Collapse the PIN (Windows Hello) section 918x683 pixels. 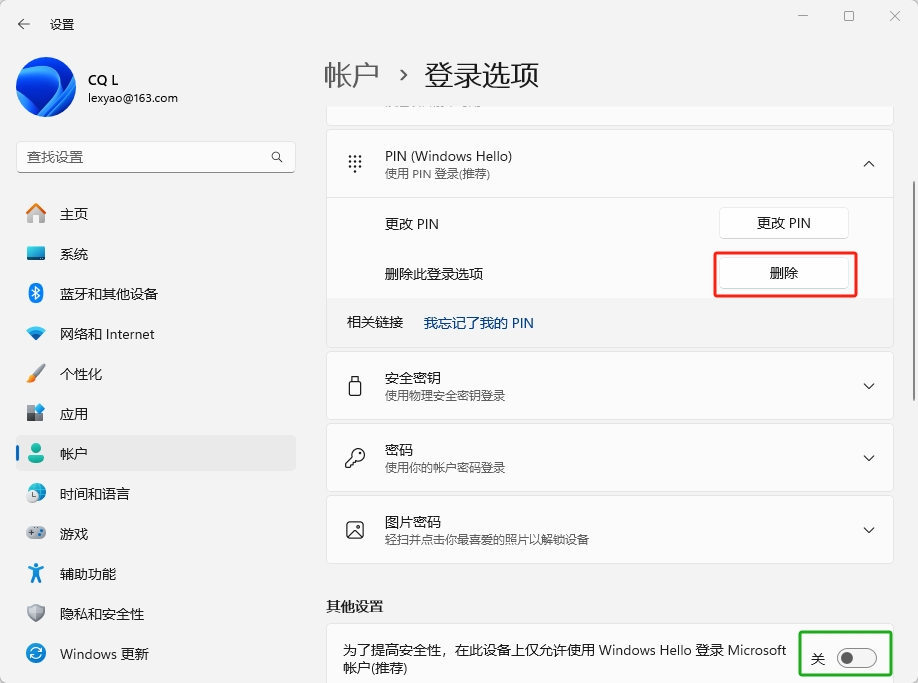coord(868,163)
